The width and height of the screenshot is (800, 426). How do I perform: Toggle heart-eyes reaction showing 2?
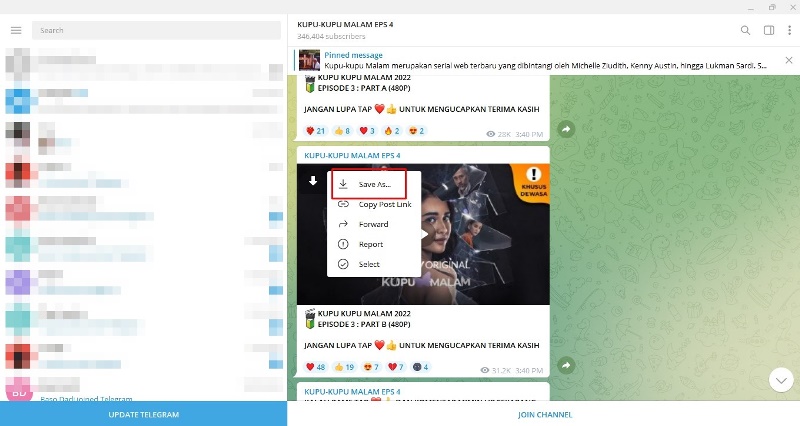click(x=416, y=131)
